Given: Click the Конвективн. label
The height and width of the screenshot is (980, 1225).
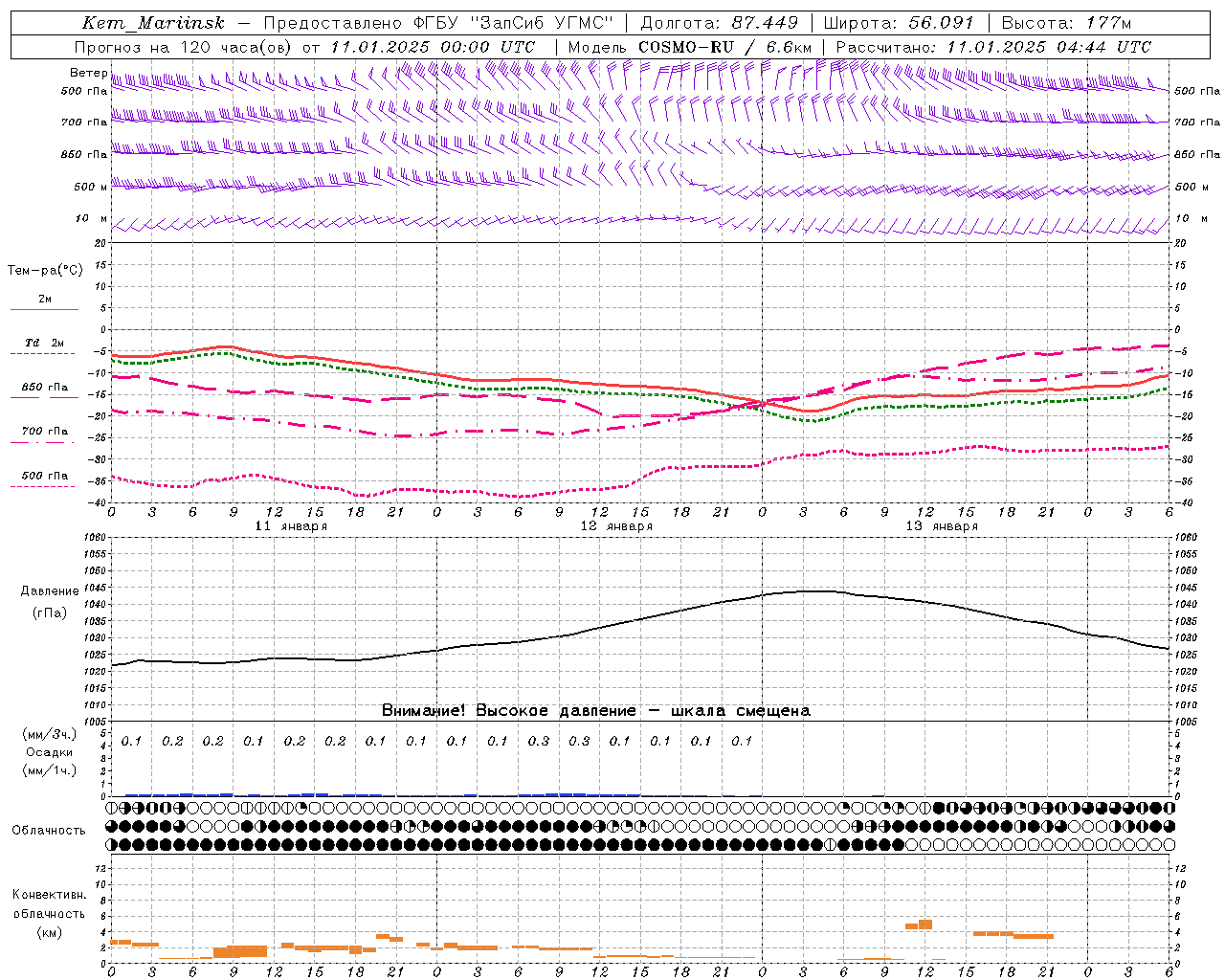Looking at the screenshot, I should click(x=49, y=895).
